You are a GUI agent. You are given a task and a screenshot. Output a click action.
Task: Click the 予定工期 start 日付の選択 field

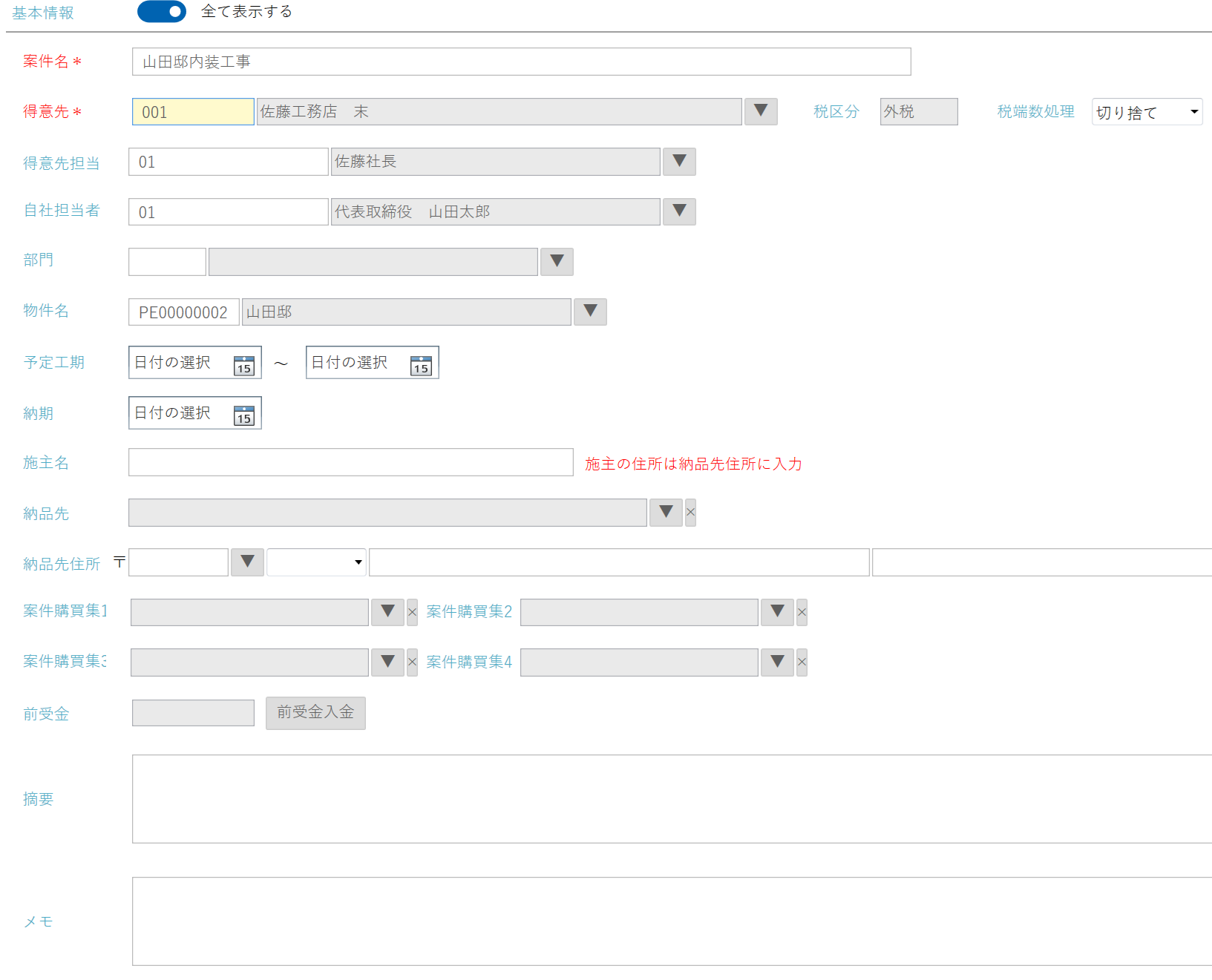[x=194, y=363]
